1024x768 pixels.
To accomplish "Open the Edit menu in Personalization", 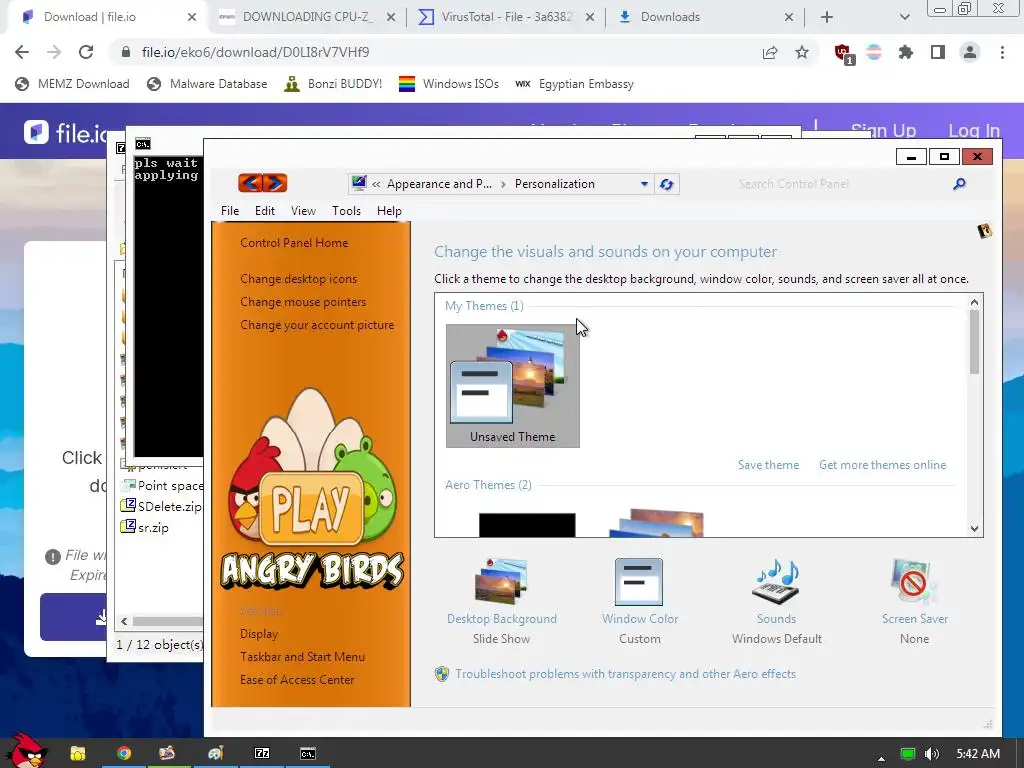I will pos(264,211).
